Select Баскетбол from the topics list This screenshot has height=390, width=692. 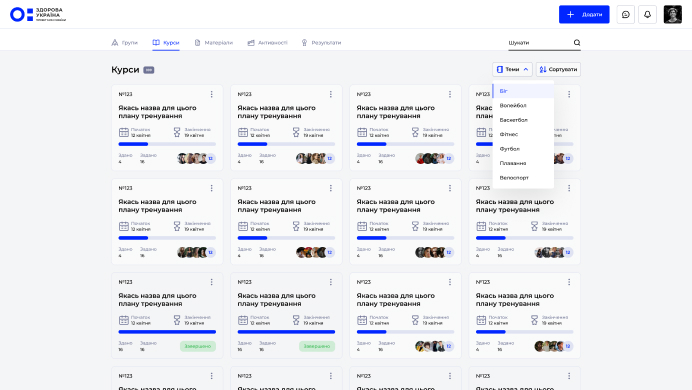point(523,120)
